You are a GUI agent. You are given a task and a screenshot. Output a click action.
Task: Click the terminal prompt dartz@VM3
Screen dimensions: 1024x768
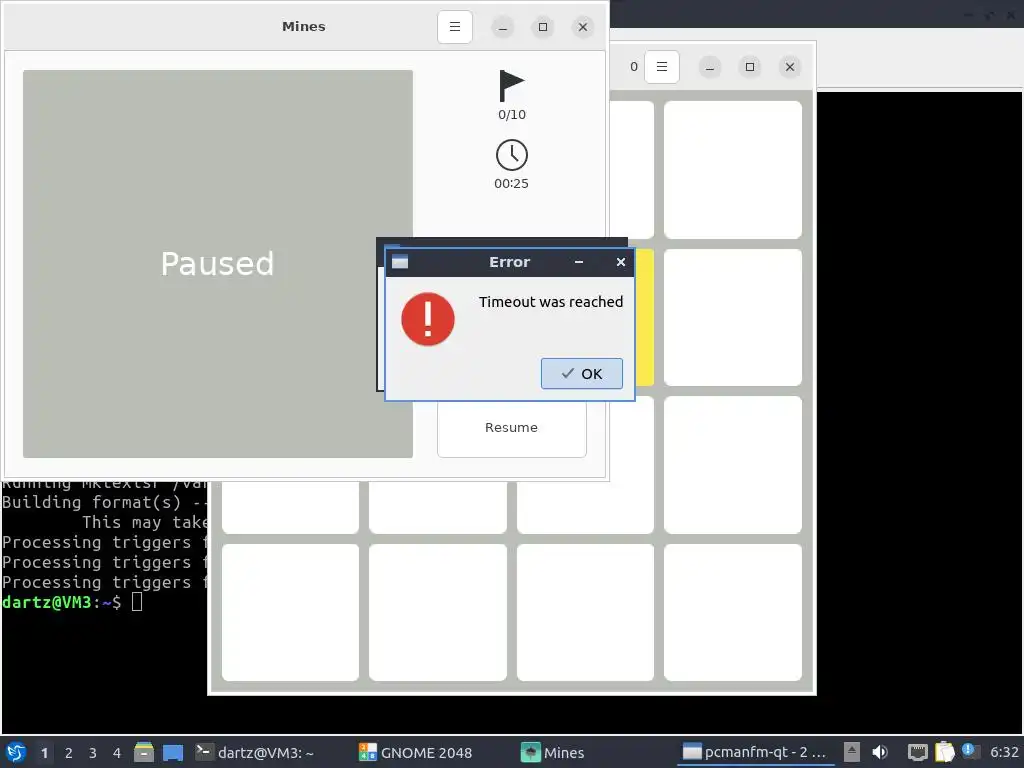point(46,602)
